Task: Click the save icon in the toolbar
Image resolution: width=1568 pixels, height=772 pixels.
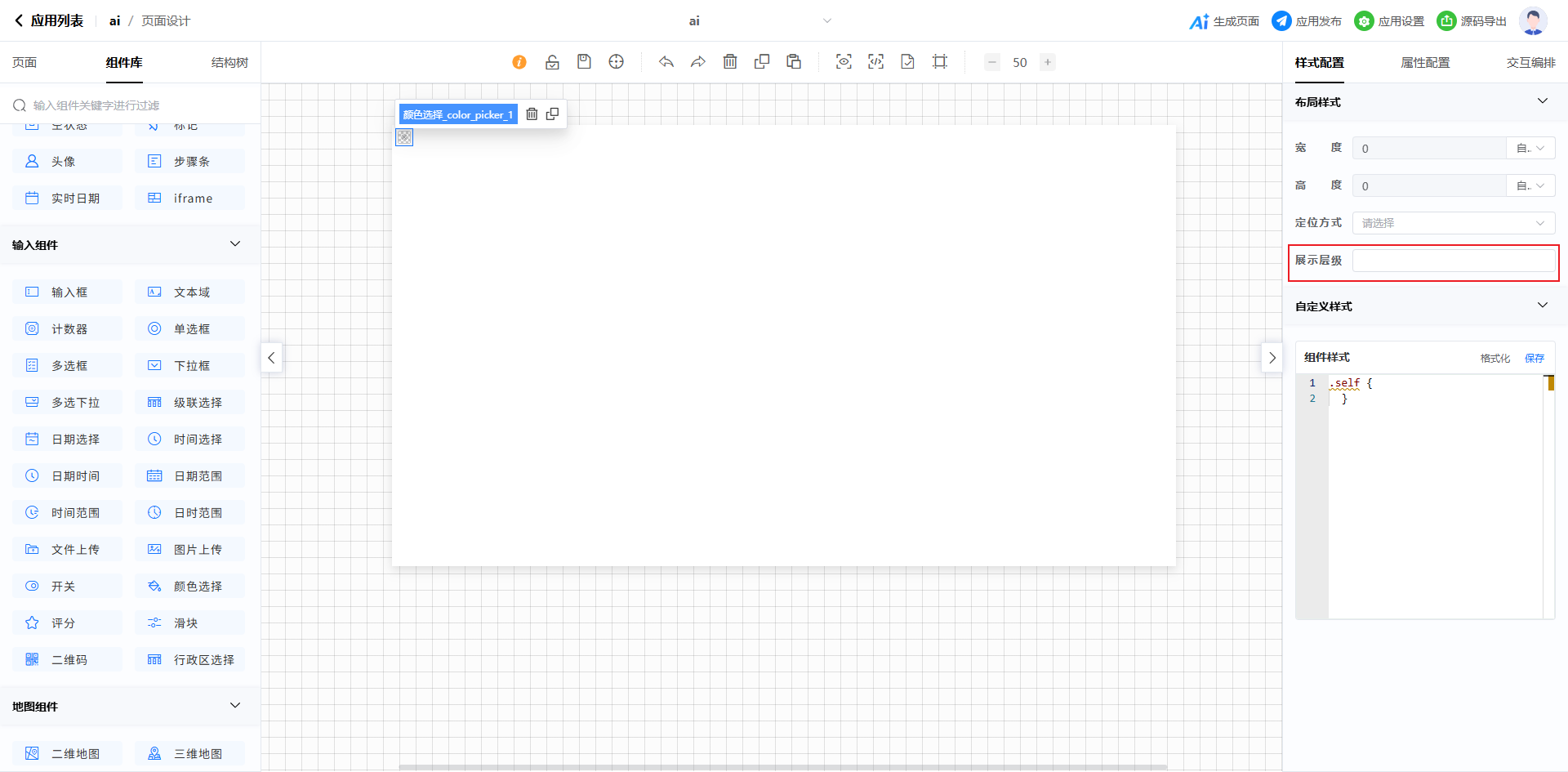Action: (584, 62)
